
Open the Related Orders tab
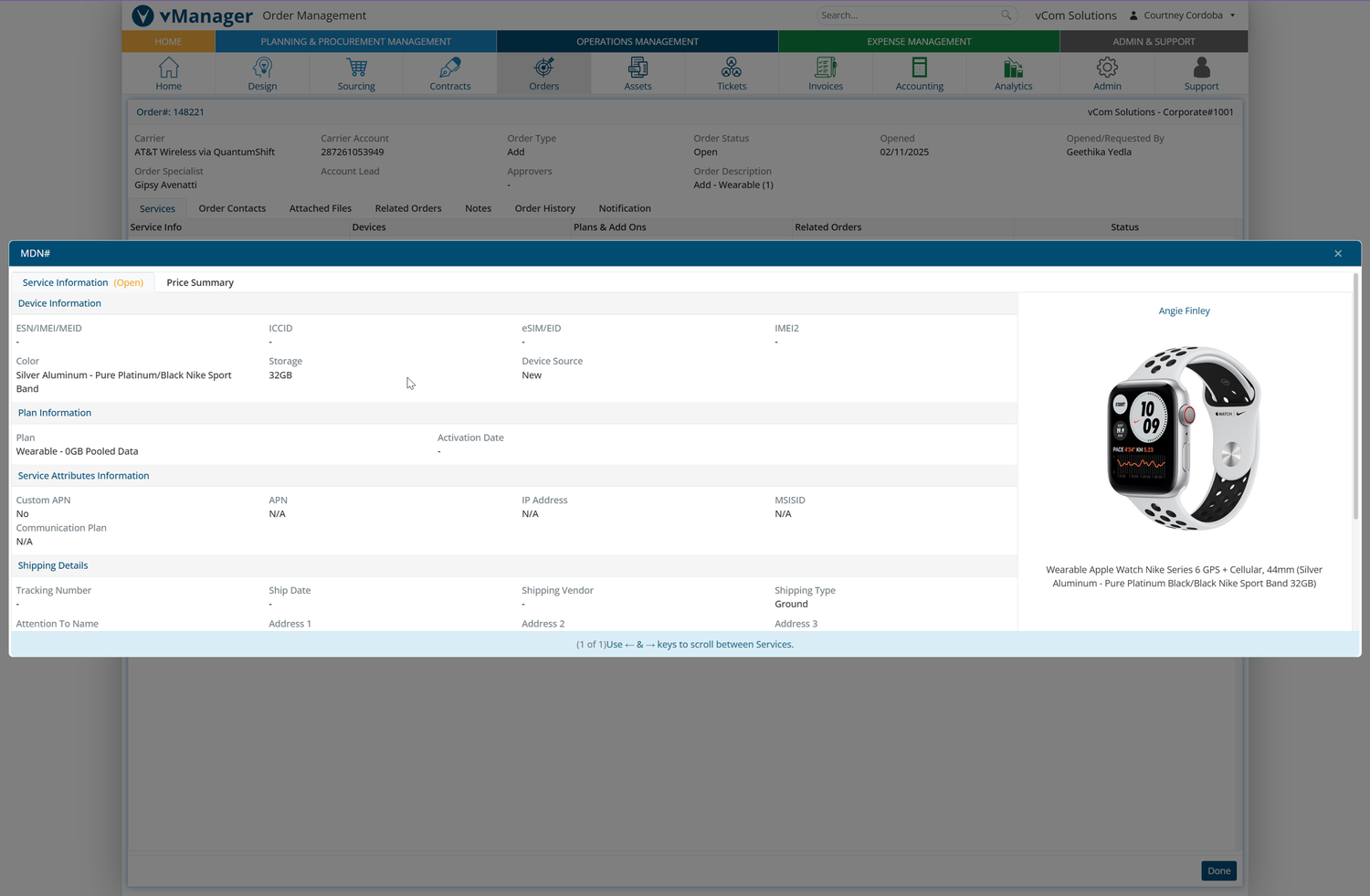pyautogui.click(x=408, y=208)
